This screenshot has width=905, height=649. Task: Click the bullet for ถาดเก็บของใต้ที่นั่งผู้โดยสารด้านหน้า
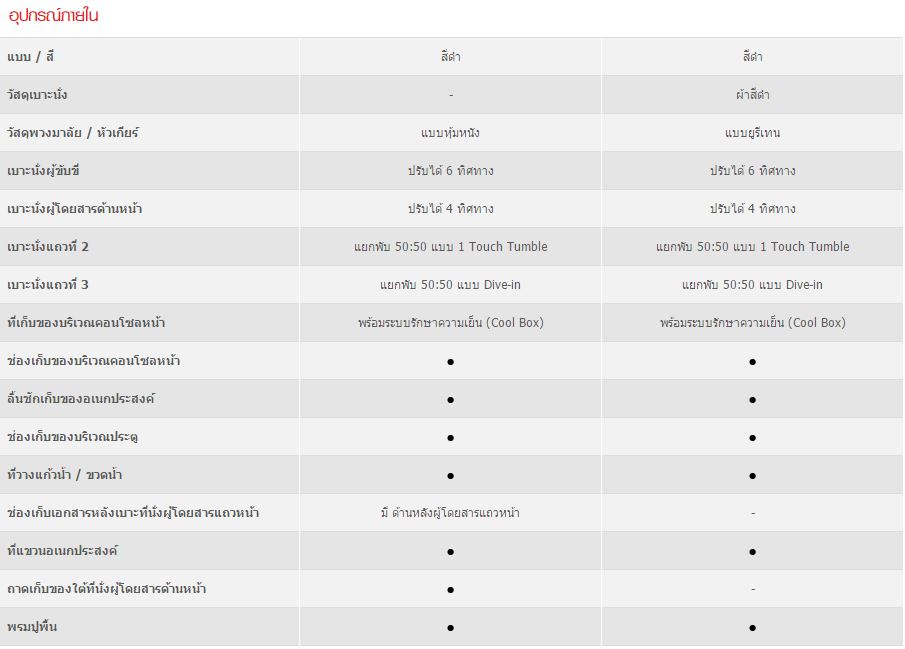(x=451, y=590)
